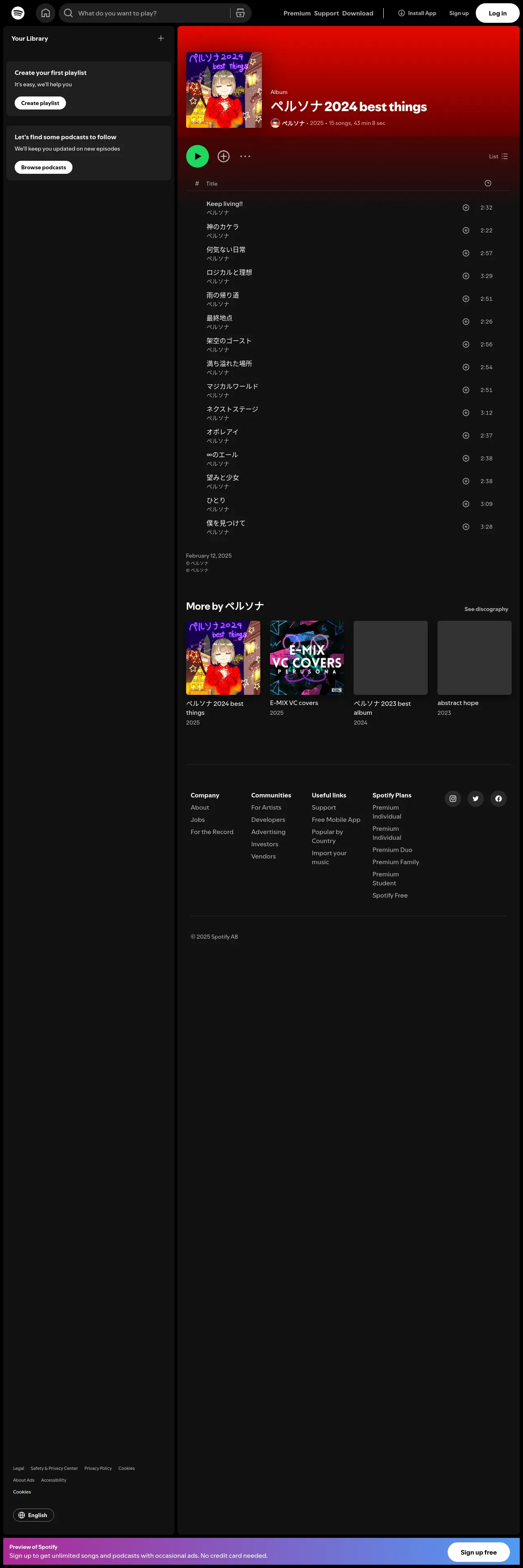Click the Log in button
The width and height of the screenshot is (523, 1568).
pos(497,13)
